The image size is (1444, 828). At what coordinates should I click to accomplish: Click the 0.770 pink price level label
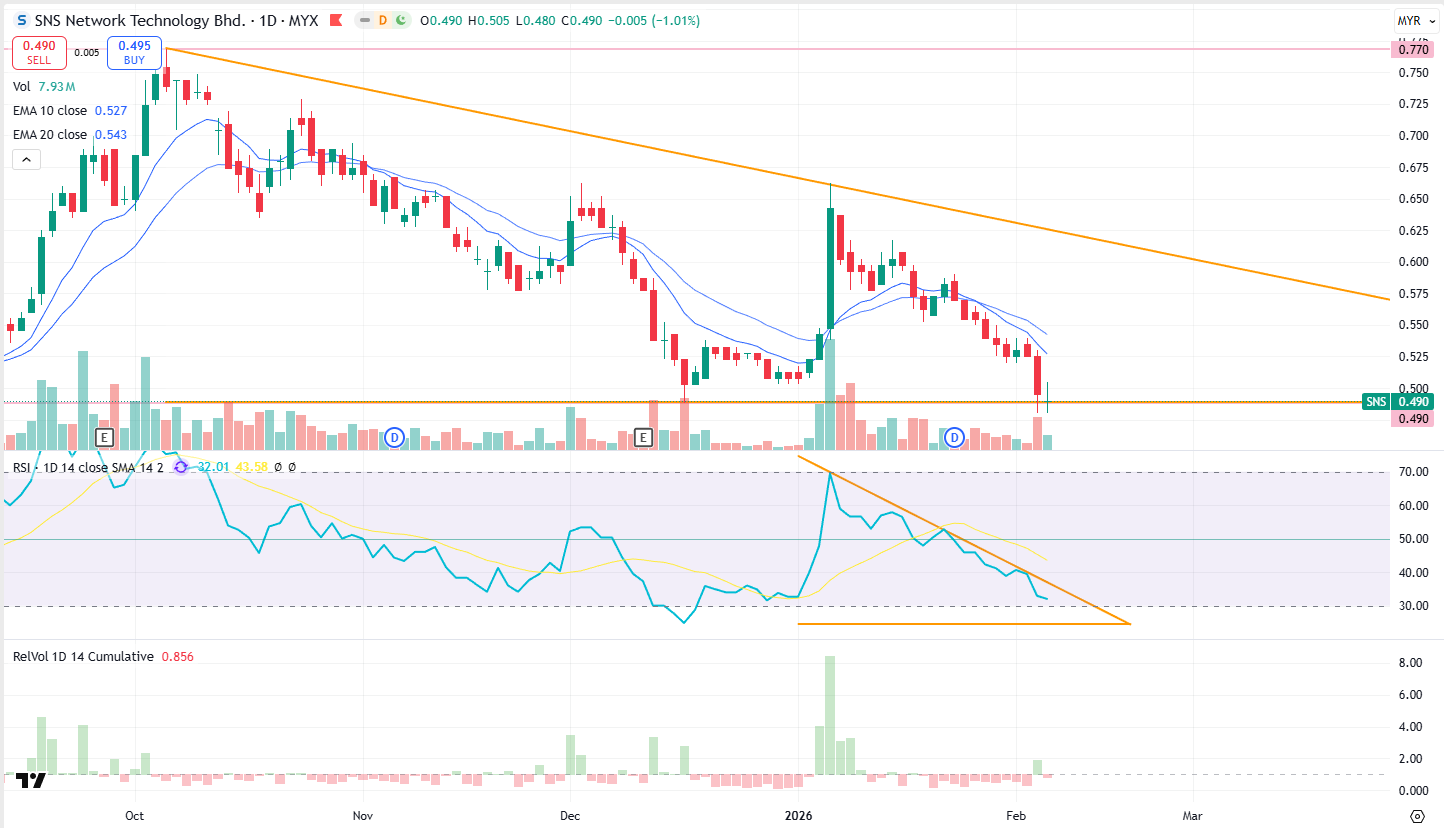[x=1413, y=49]
